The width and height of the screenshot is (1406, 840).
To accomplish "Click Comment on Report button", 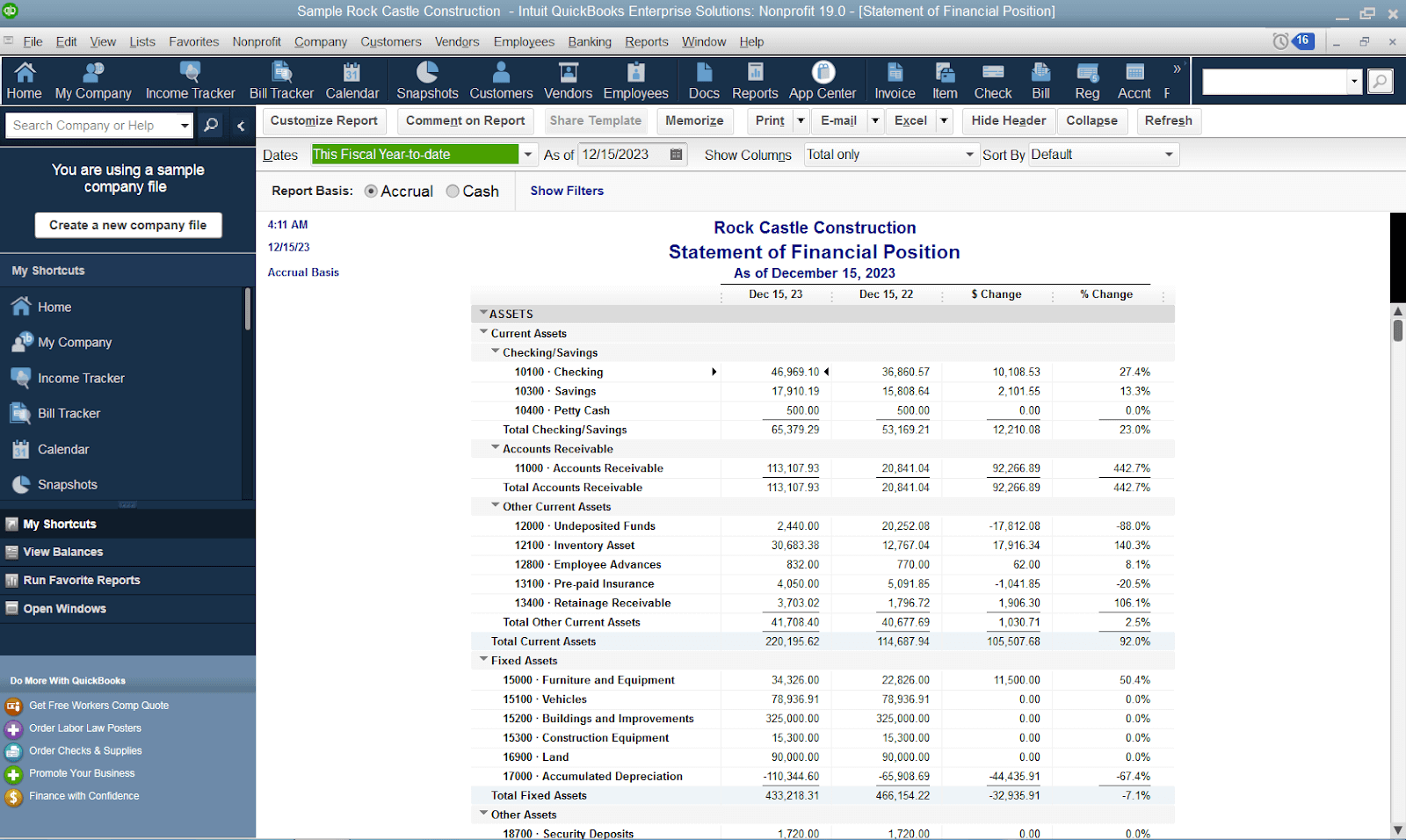I will (465, 121).
